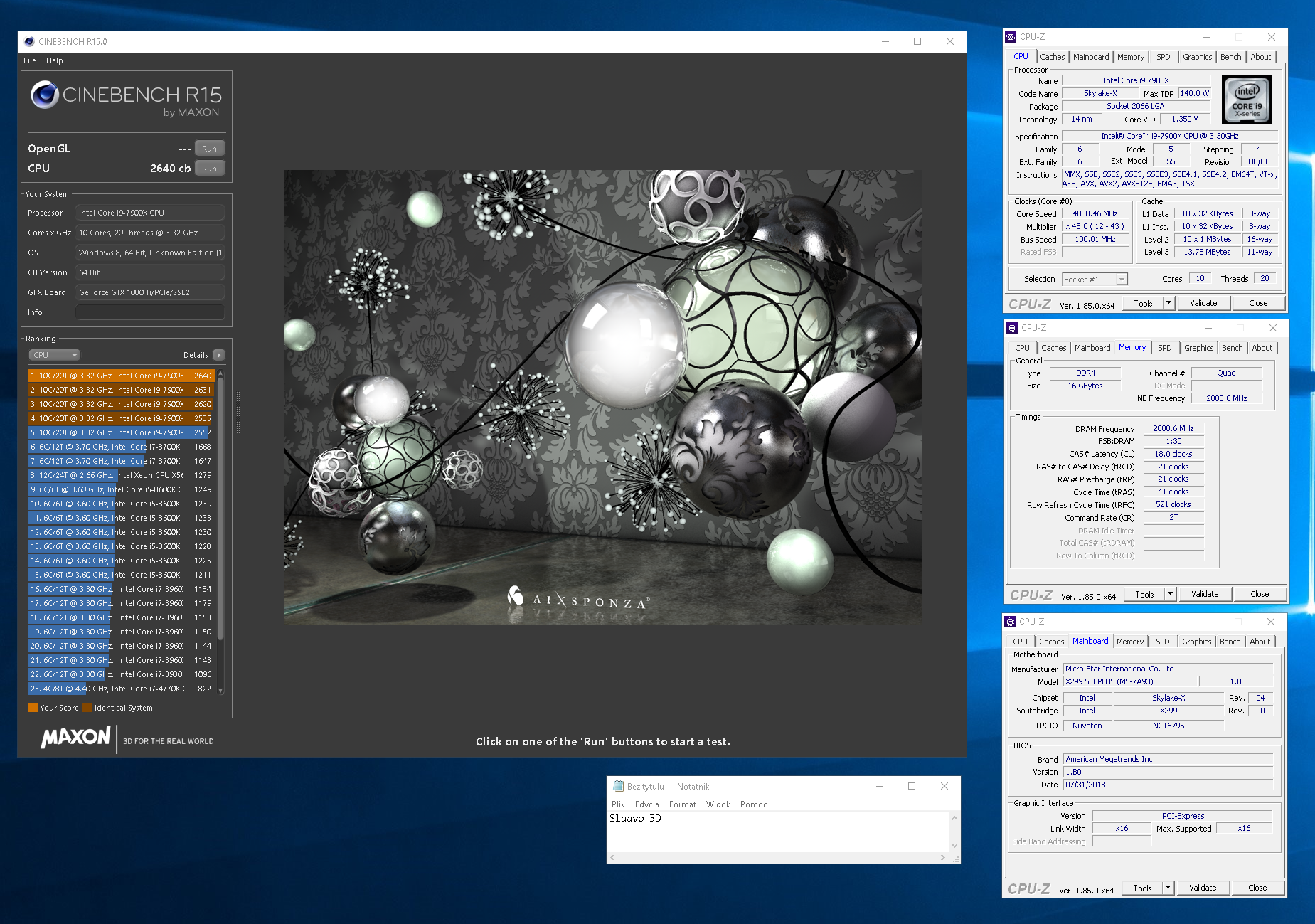The width and height of the screenshot is (1315, 924).
Task: Select Bench tab in the Memory-tab CPU-Z window
Action: tap(1233, 348)
